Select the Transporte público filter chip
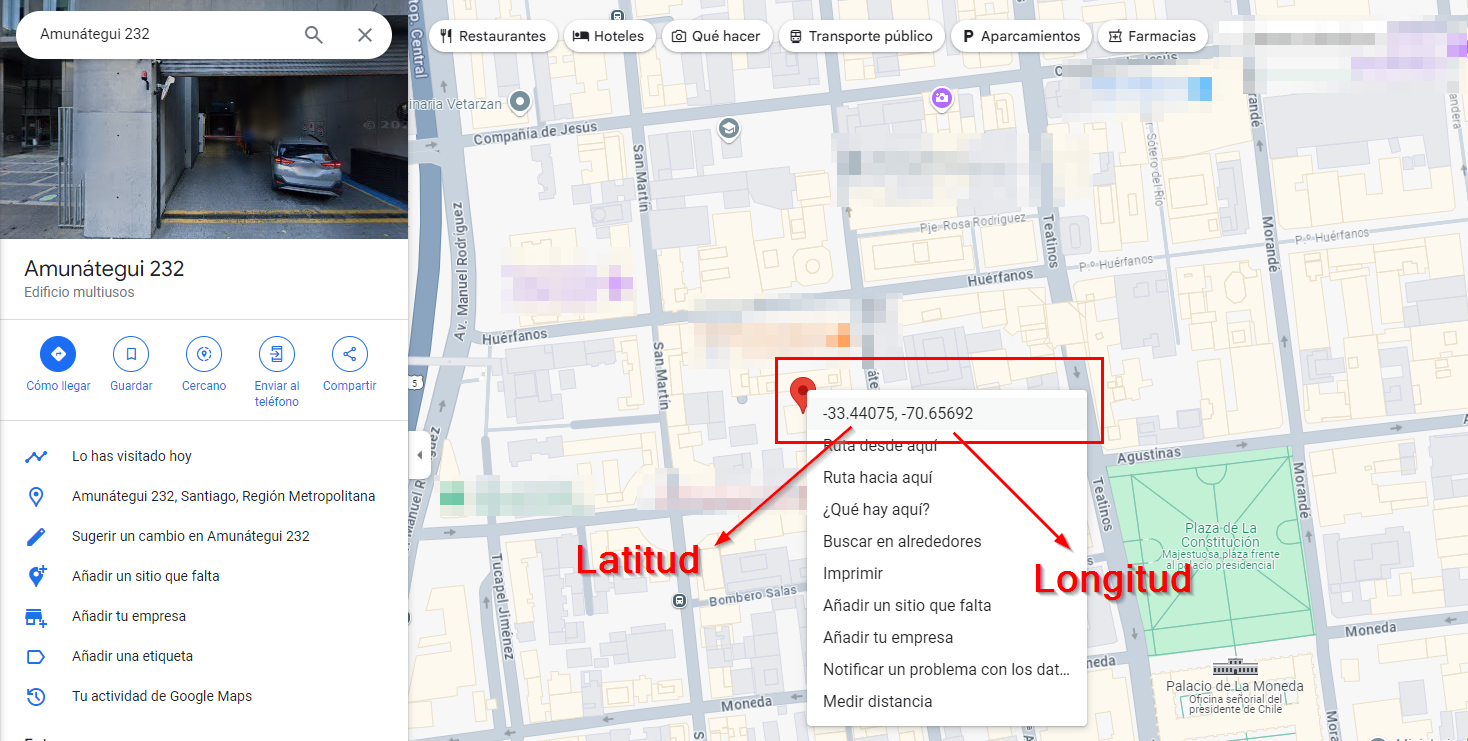The height and width of the screenshot is (741, 1468). coord(860,36)
